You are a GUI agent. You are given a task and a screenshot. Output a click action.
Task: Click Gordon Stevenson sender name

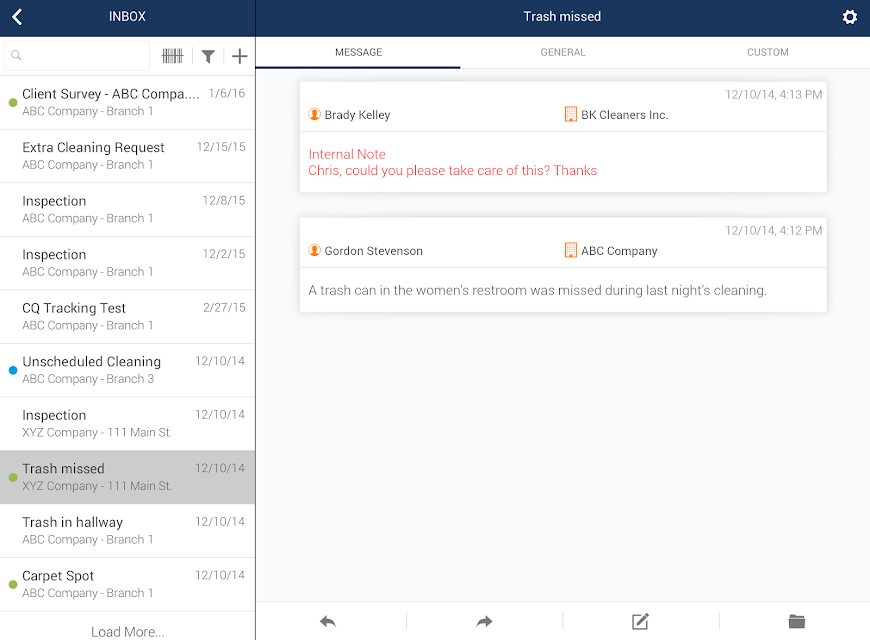[373, 251]
